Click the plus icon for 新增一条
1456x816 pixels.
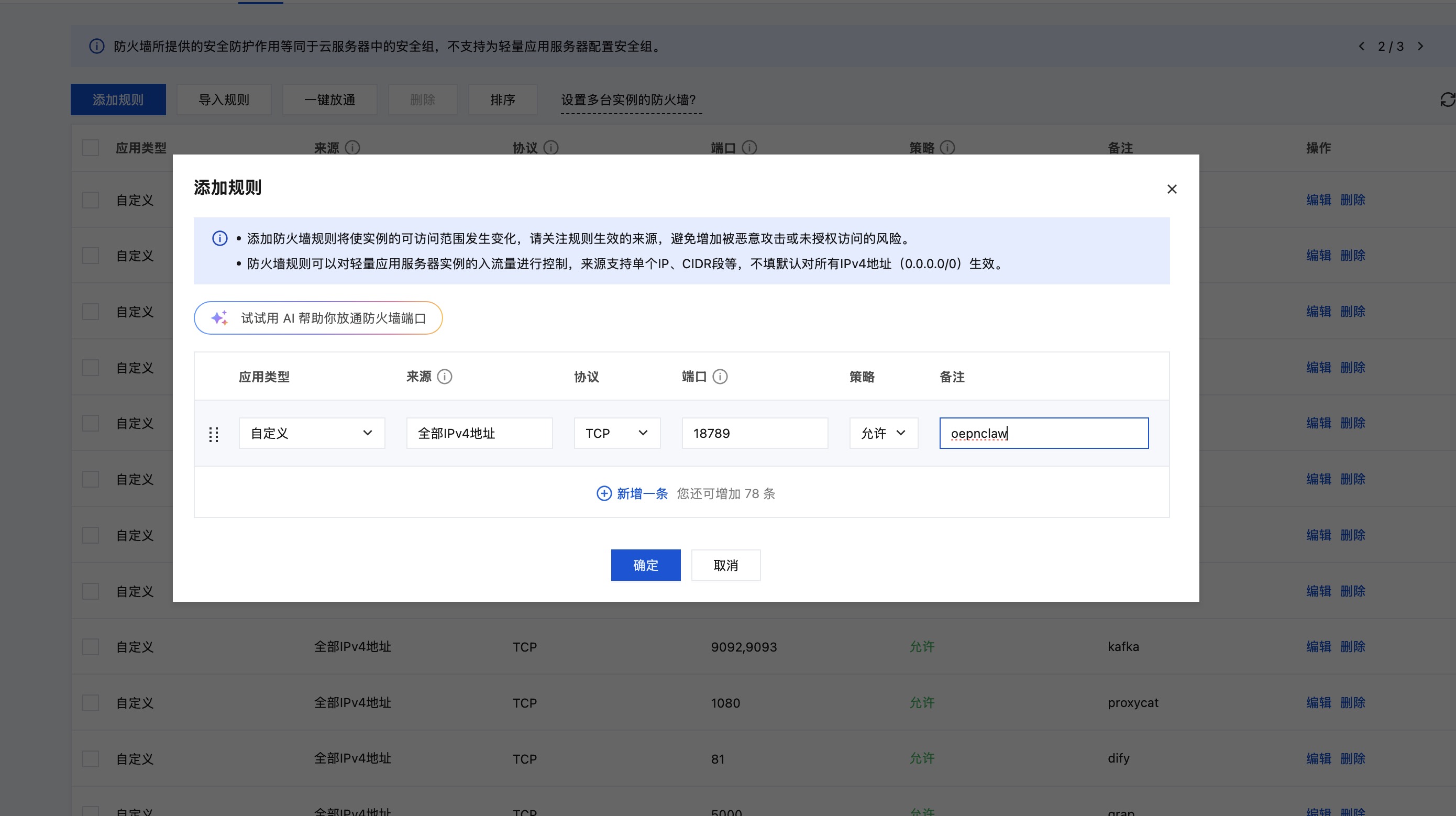coord(604,493)
